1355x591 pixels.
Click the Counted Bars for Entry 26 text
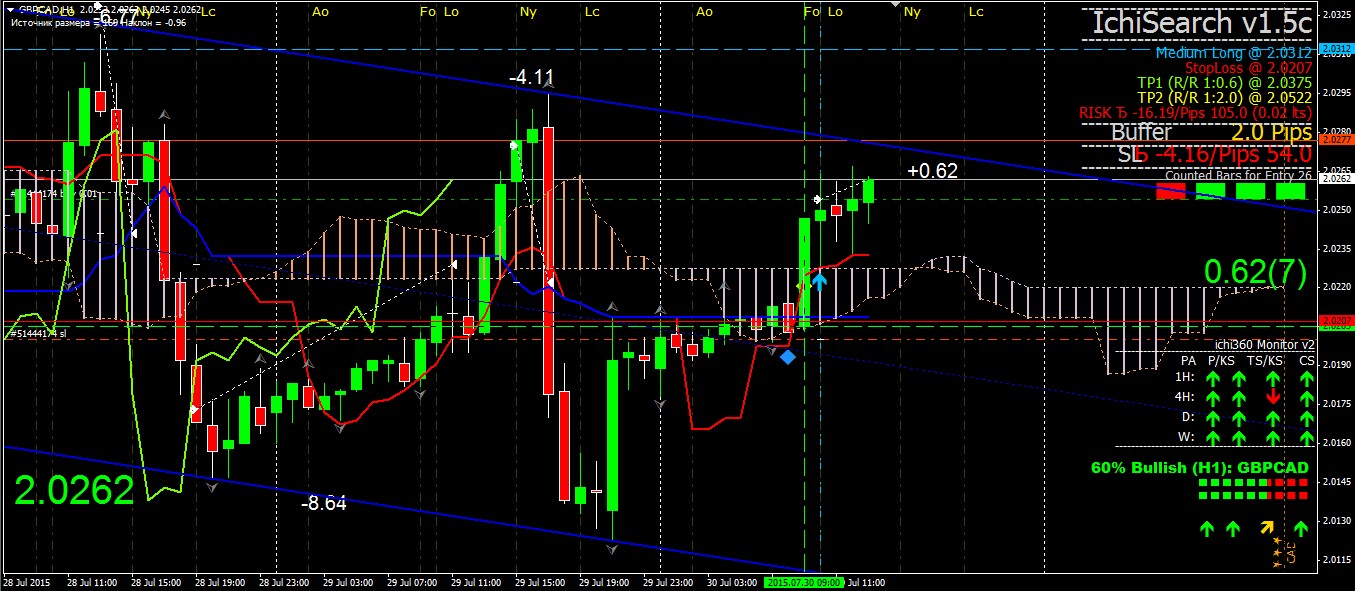click(x=1238, y=175)
